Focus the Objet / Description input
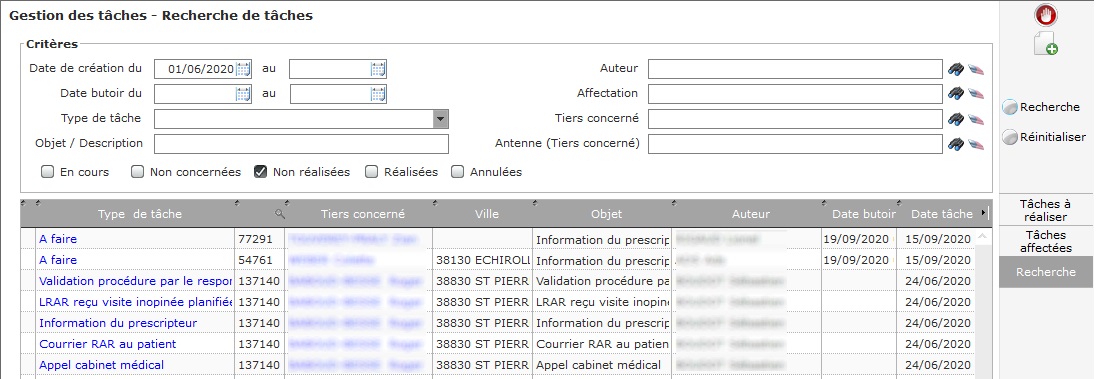Image resolution: width=1096 pixels, height=379 pixels. tap(301, 144)
